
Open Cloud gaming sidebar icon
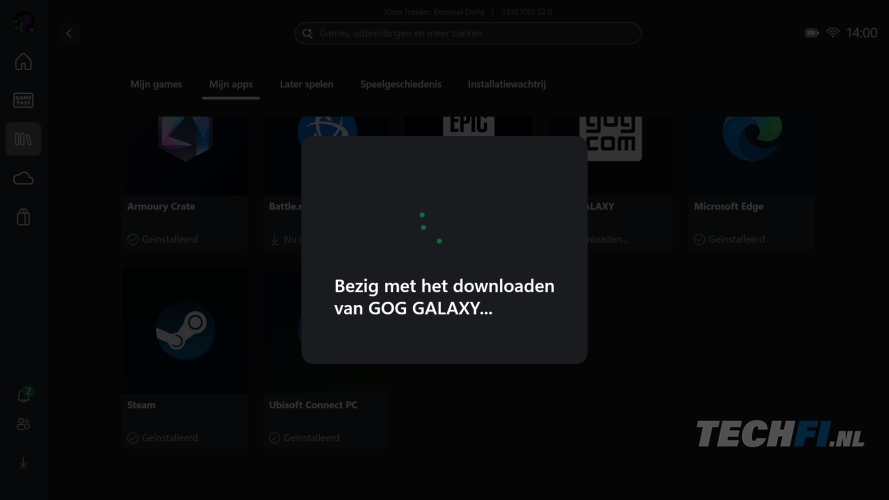click(23, 179)
